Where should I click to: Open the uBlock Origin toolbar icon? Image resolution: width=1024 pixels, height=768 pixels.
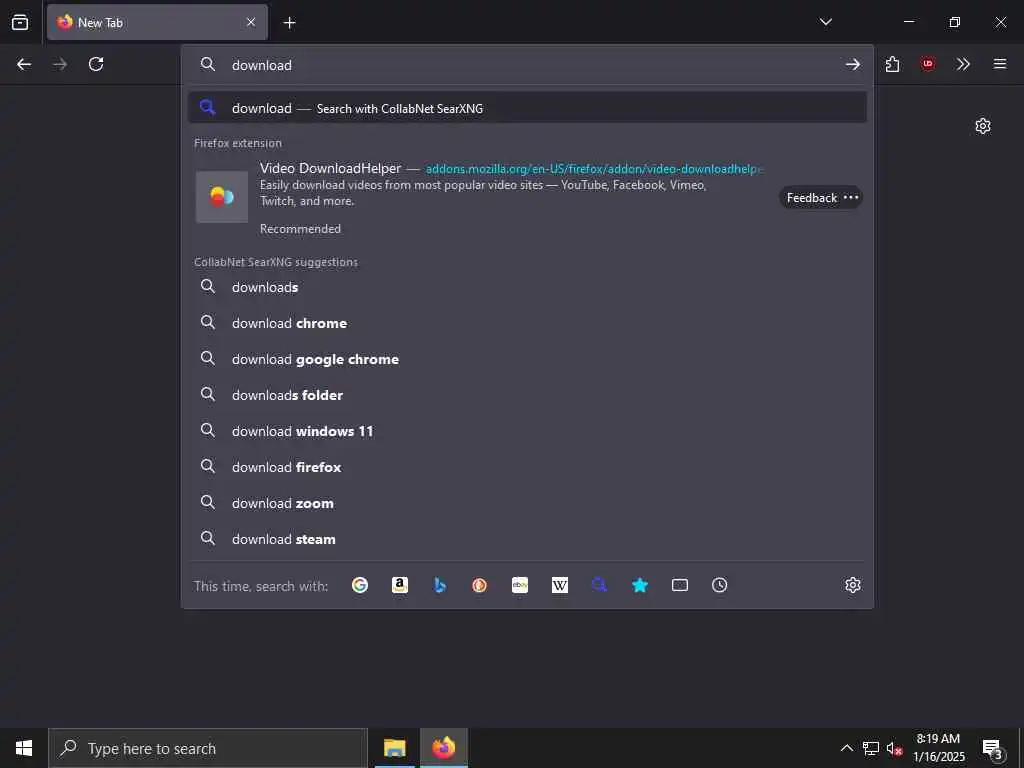(x=927, y=64)
